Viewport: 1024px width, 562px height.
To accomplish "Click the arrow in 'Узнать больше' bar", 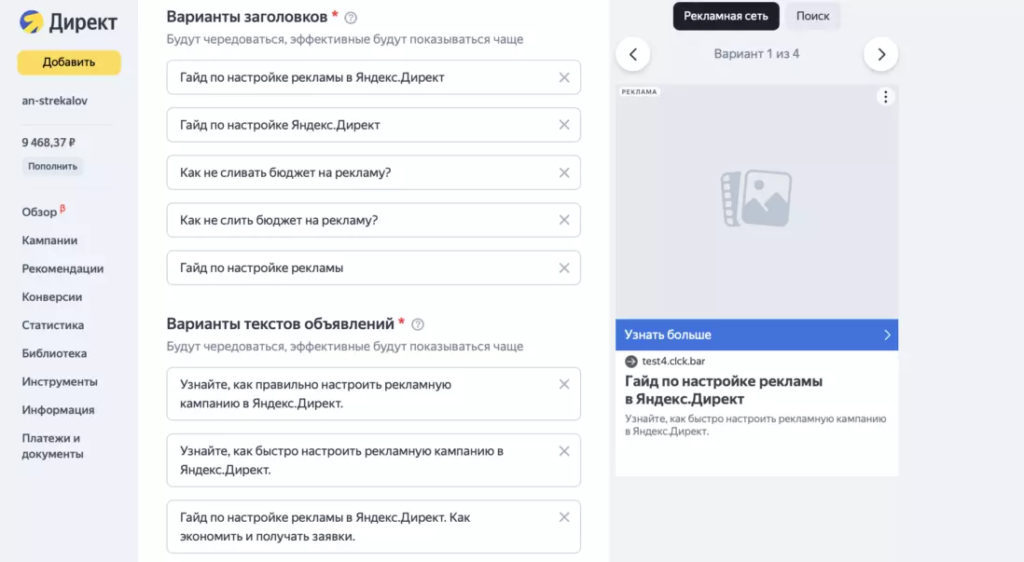I will coord(887,335).
